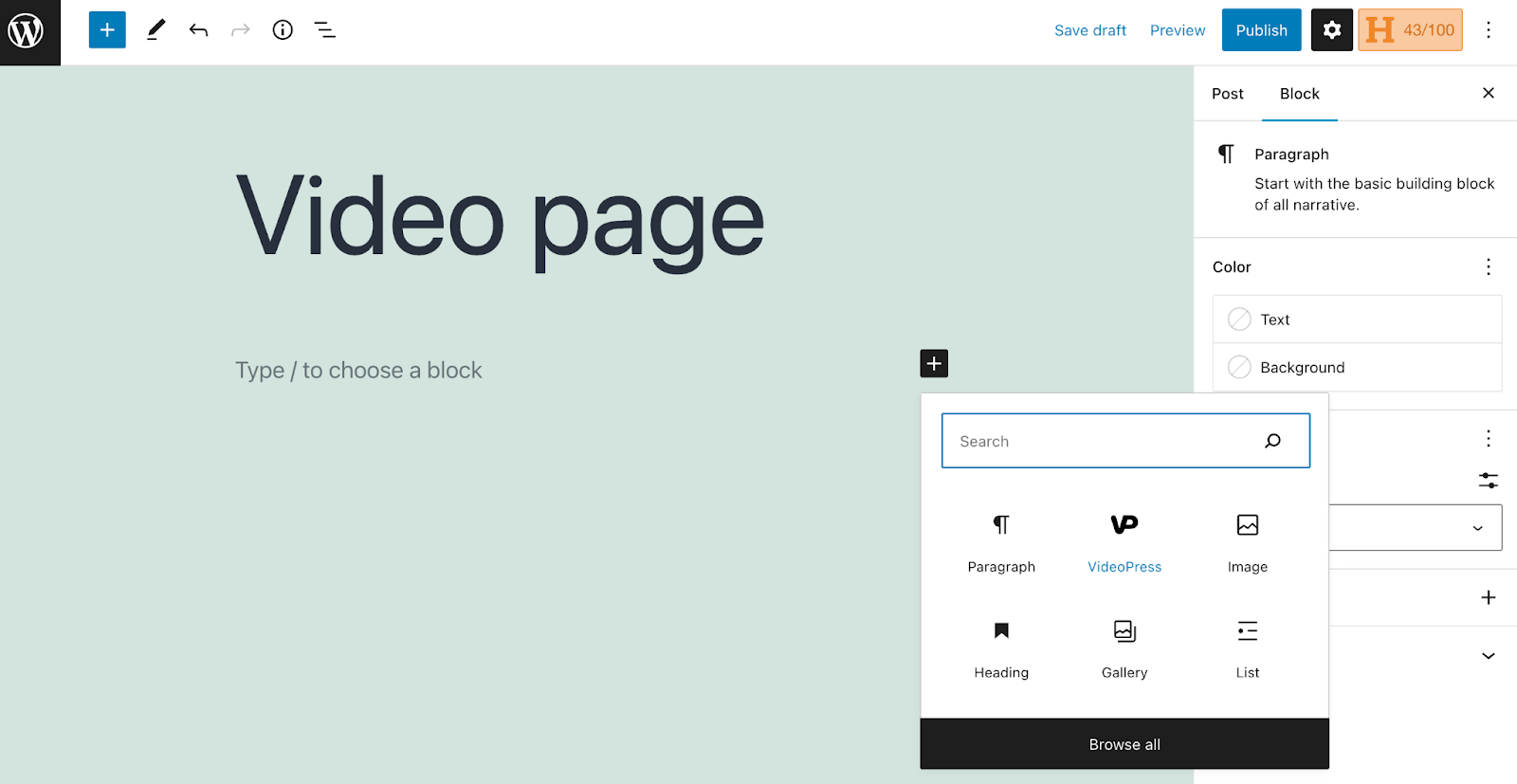The height and width of the screenshot is (784, 1517).
Task: Expand the collapsed panel chevron in sidebar
Action: (1489, 656)
